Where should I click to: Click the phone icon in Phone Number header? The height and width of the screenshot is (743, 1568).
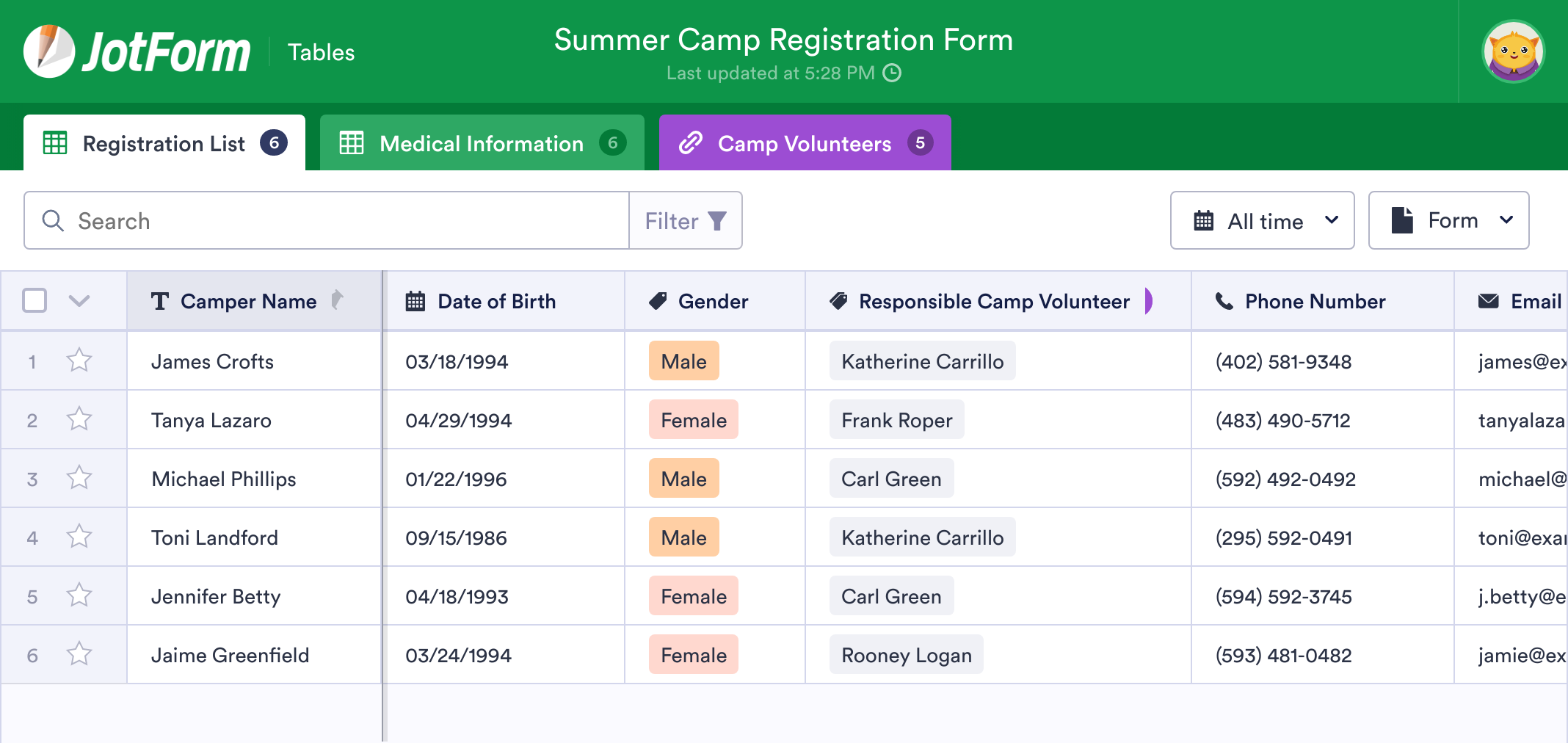pos(1224,301)
